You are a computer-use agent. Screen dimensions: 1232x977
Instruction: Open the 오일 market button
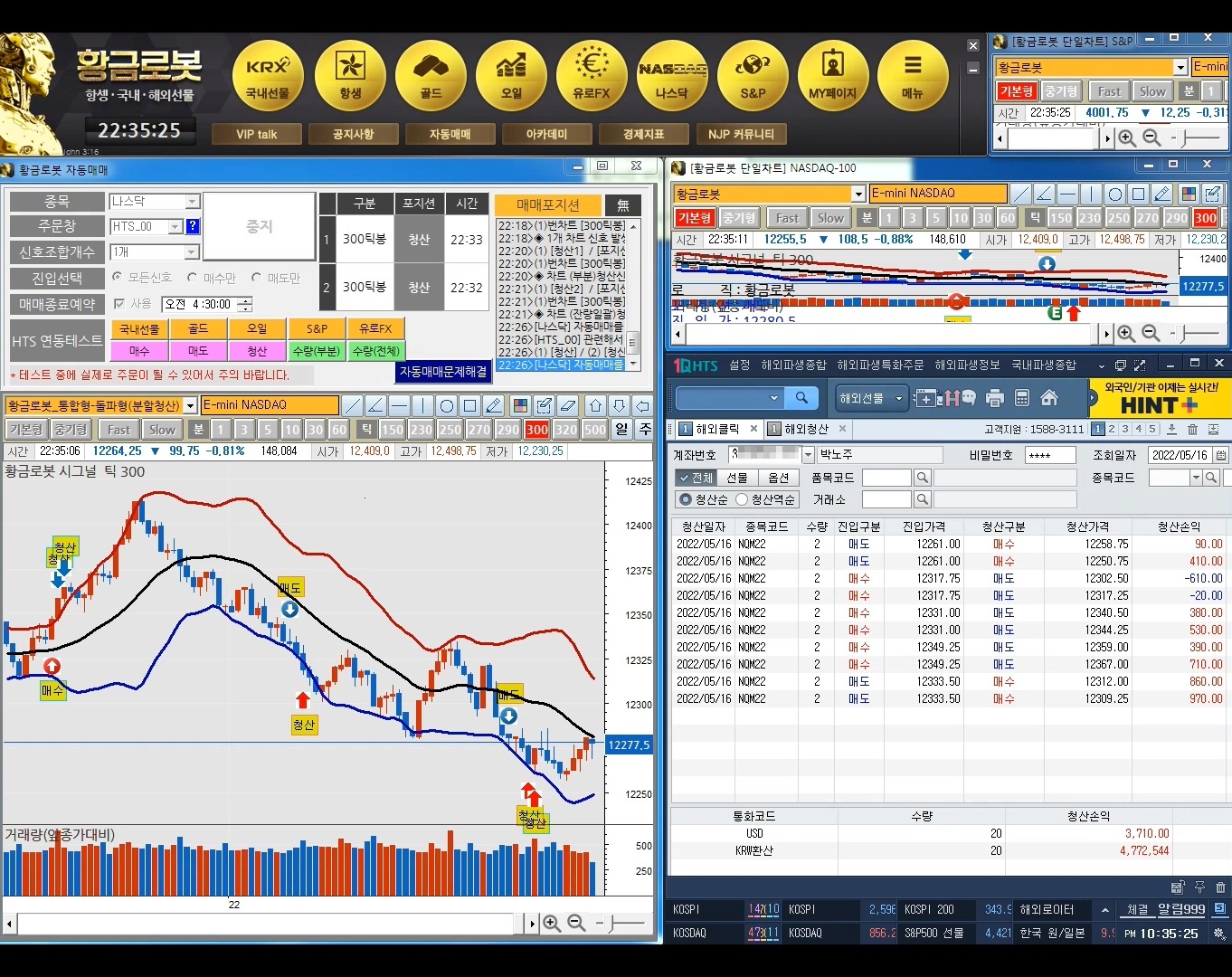(511, 76)
